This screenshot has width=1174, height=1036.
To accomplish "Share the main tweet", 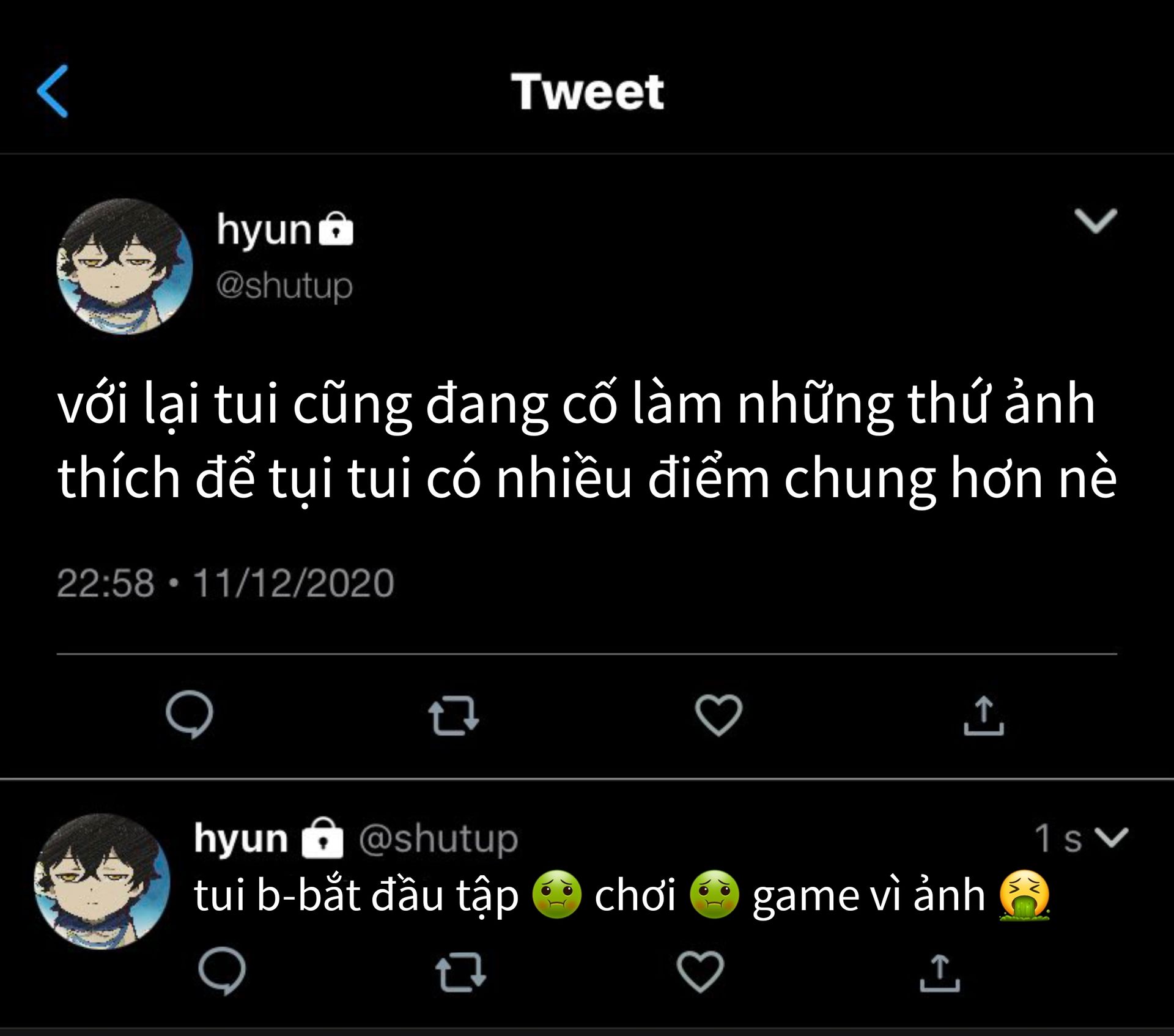I will pos(983,715).
